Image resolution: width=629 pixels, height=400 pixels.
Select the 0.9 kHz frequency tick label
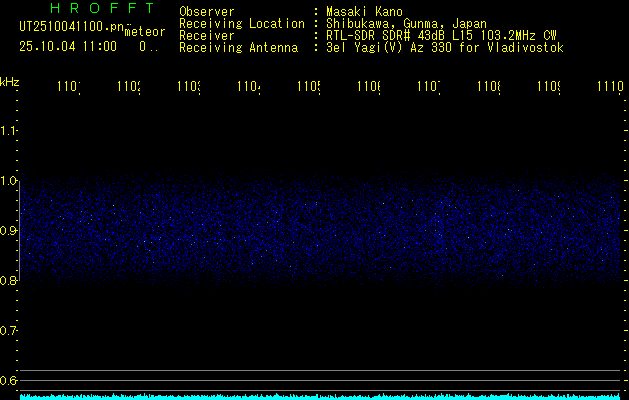coord(9,231)
